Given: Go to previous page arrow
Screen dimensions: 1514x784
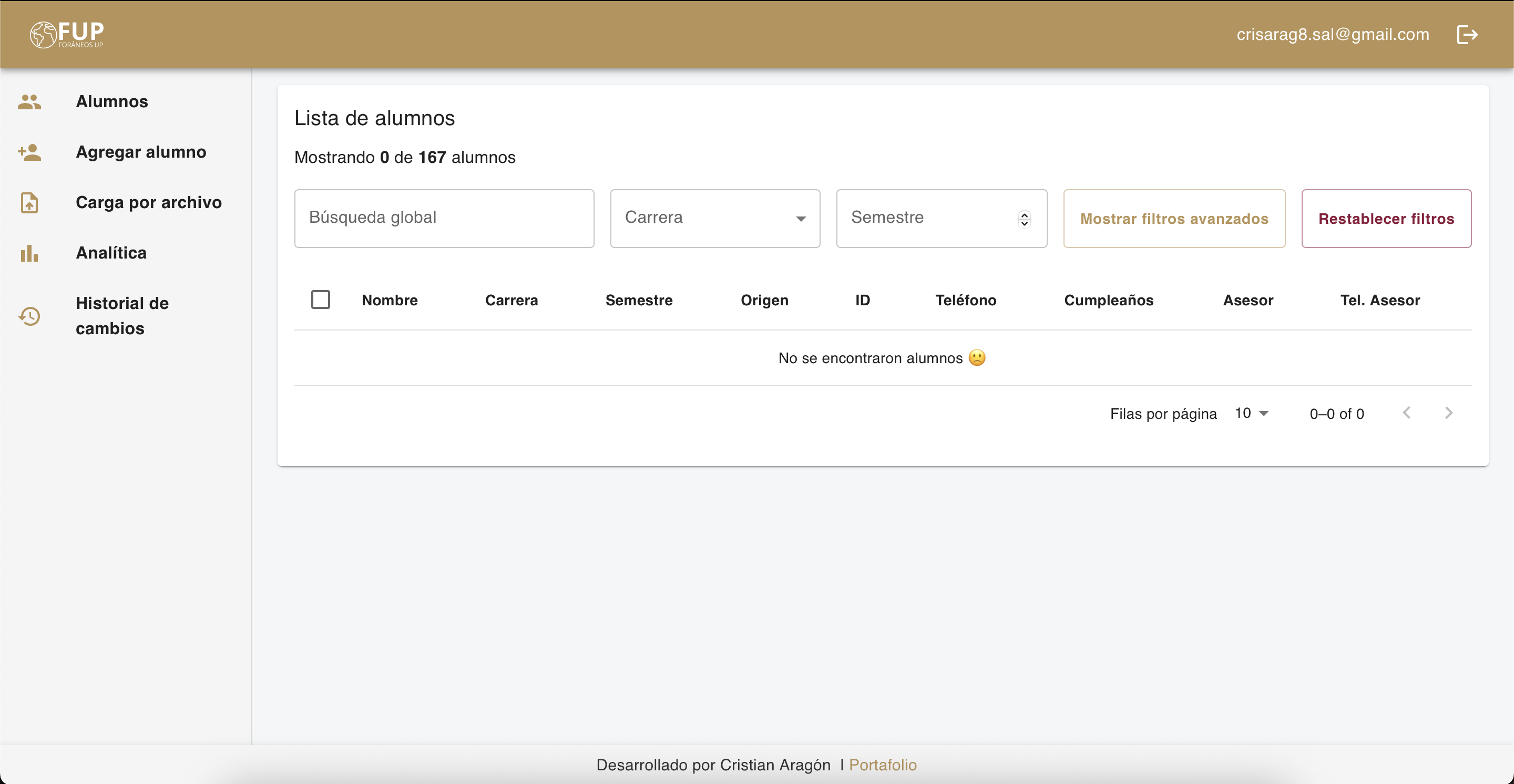Looking at the screenshot, I should [1406, 413].
